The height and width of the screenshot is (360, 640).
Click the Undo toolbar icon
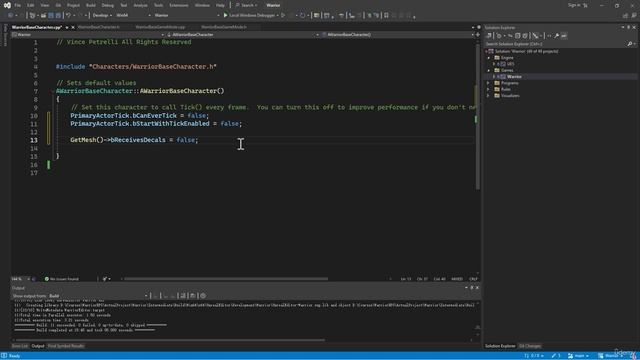68,15
